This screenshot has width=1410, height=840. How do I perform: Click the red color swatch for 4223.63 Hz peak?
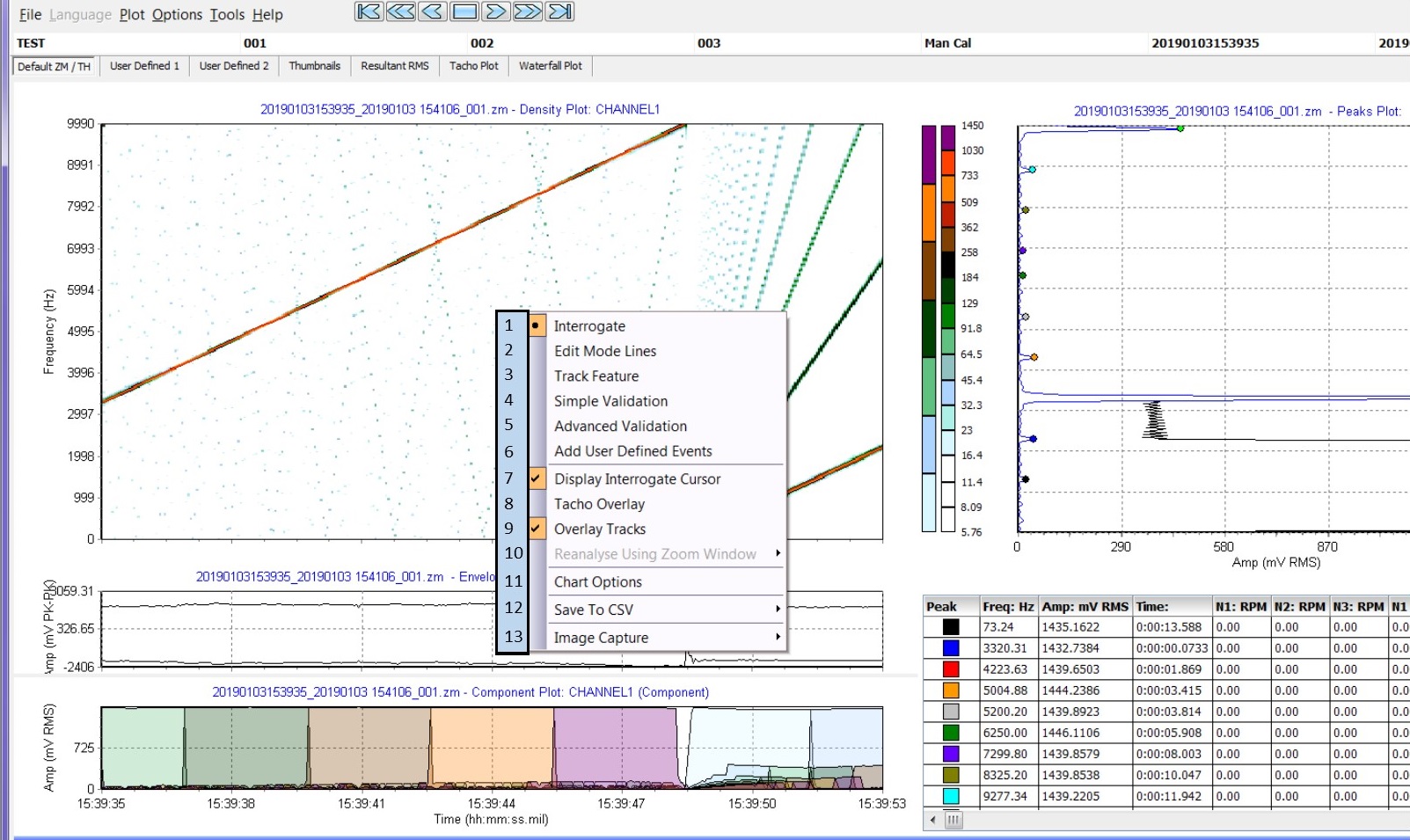coord(950,669)
